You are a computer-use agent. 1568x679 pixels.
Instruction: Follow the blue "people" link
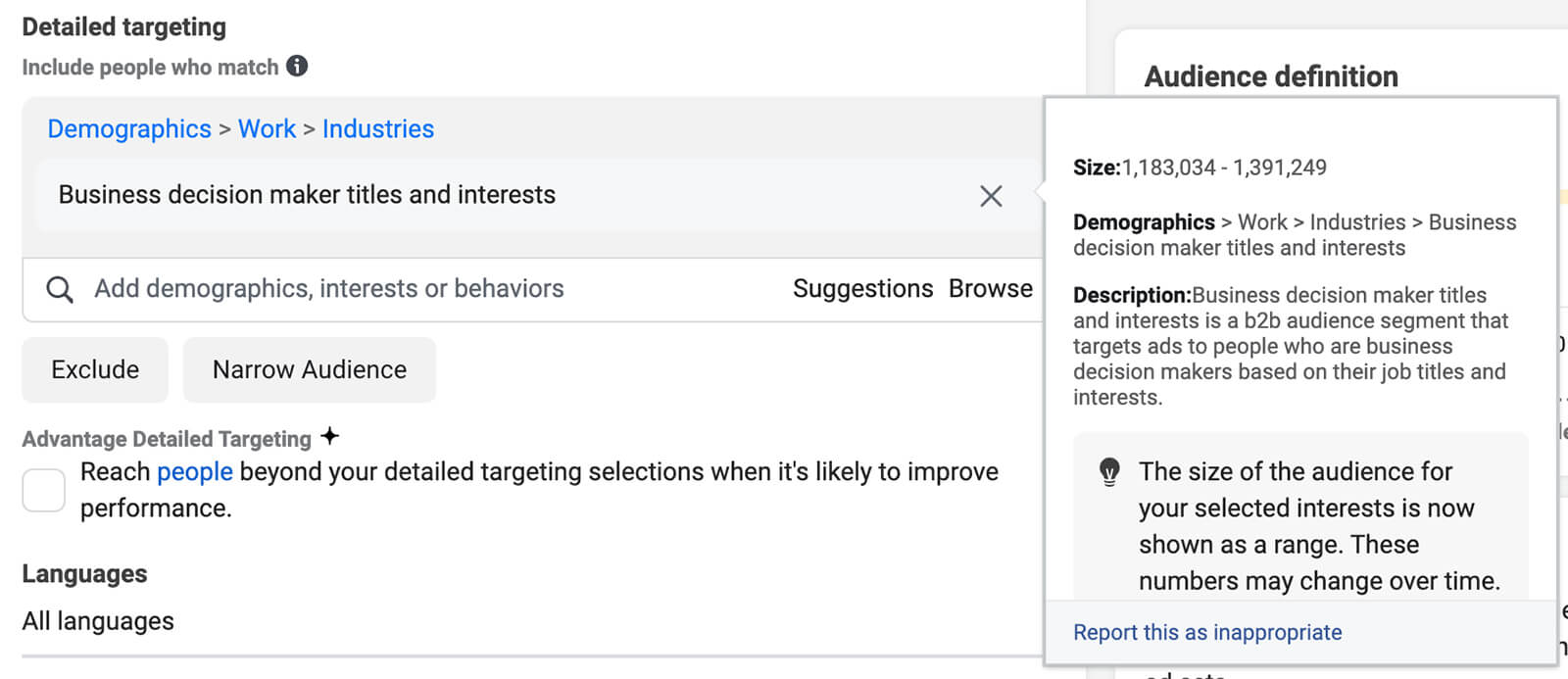(x=195, y=472)
